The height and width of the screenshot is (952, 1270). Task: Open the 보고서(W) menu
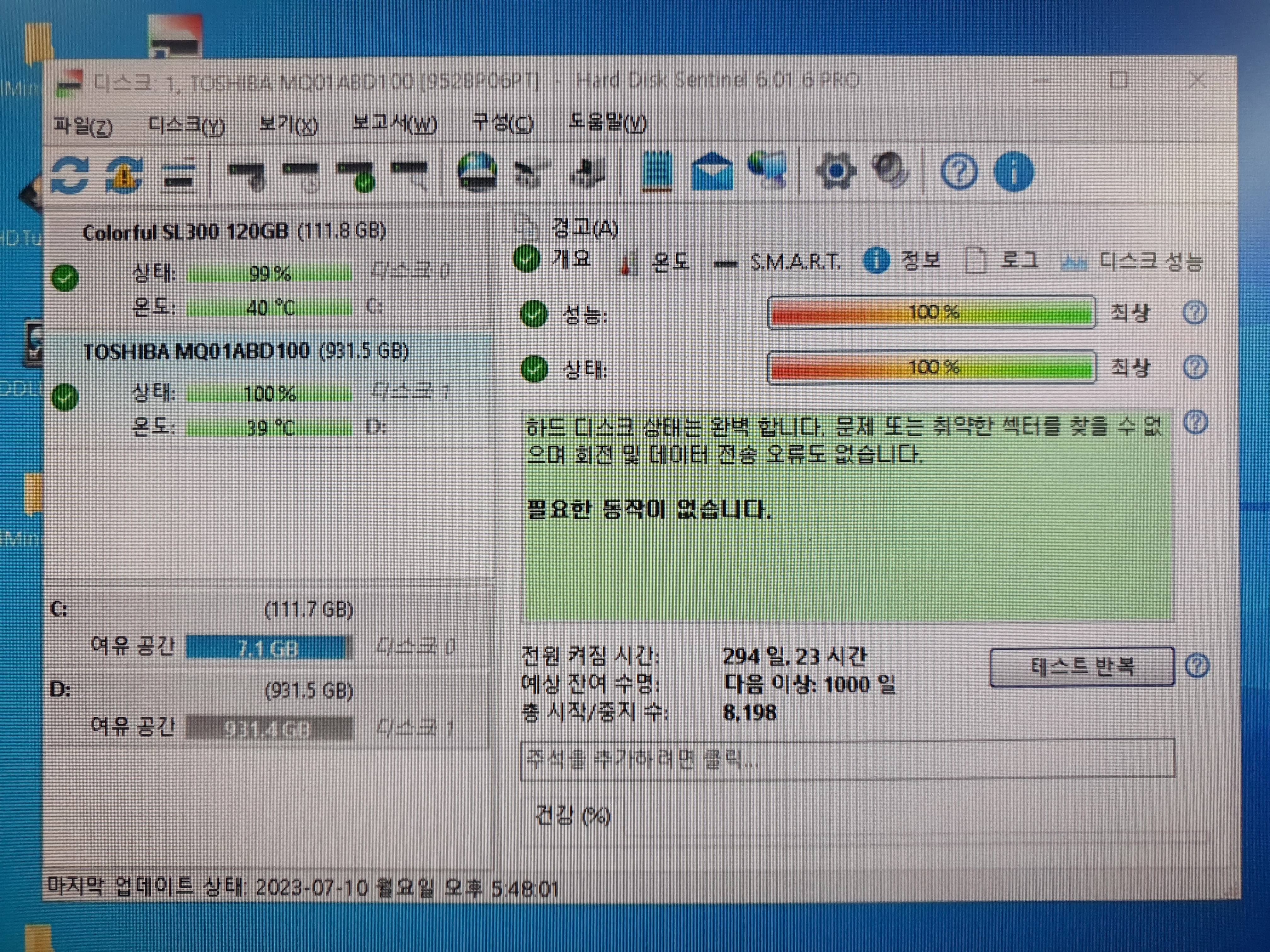(394, 123)
